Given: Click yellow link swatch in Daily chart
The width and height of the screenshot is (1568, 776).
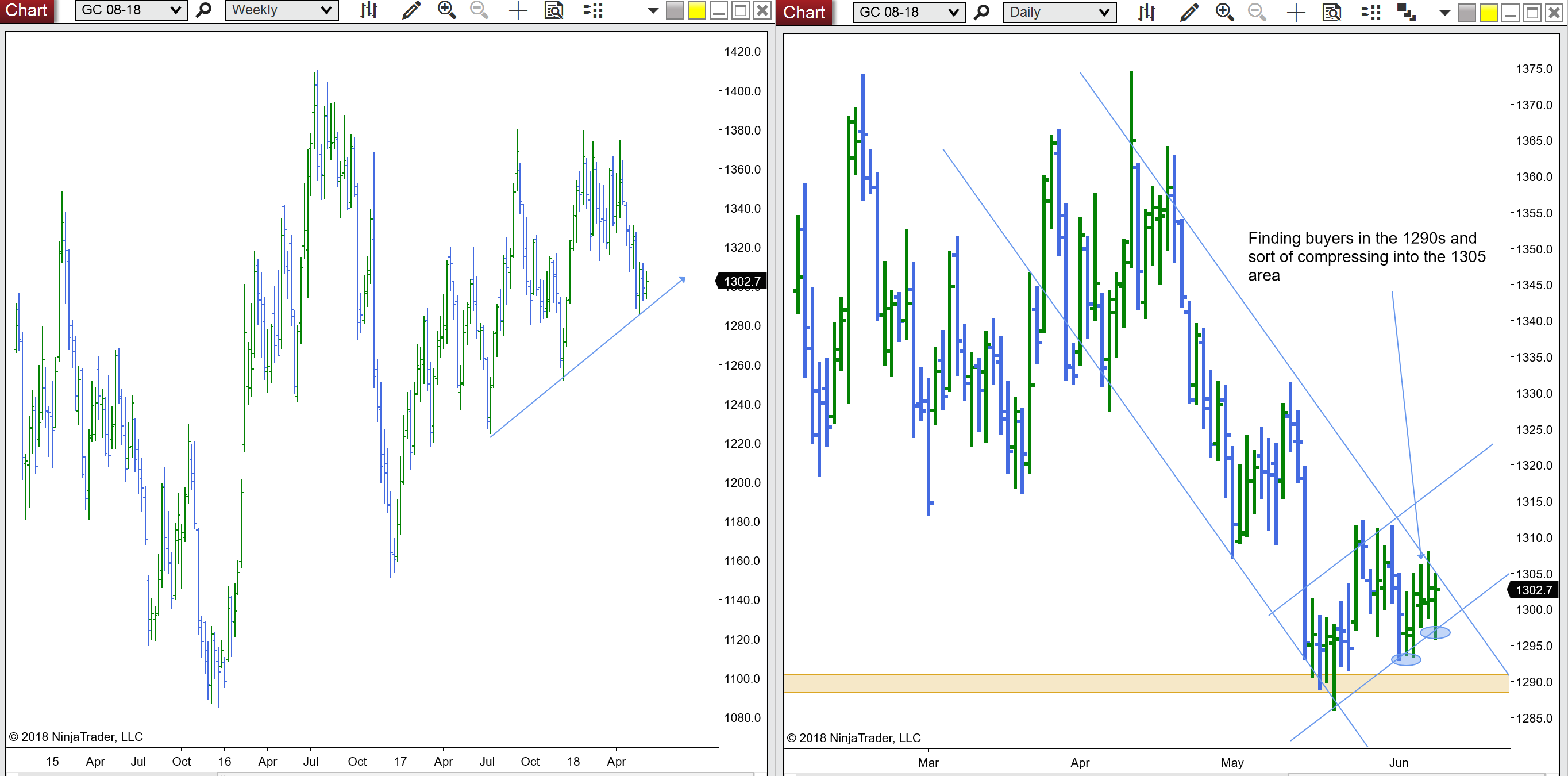Looking at the screenshot, I should pos(1489,12).
